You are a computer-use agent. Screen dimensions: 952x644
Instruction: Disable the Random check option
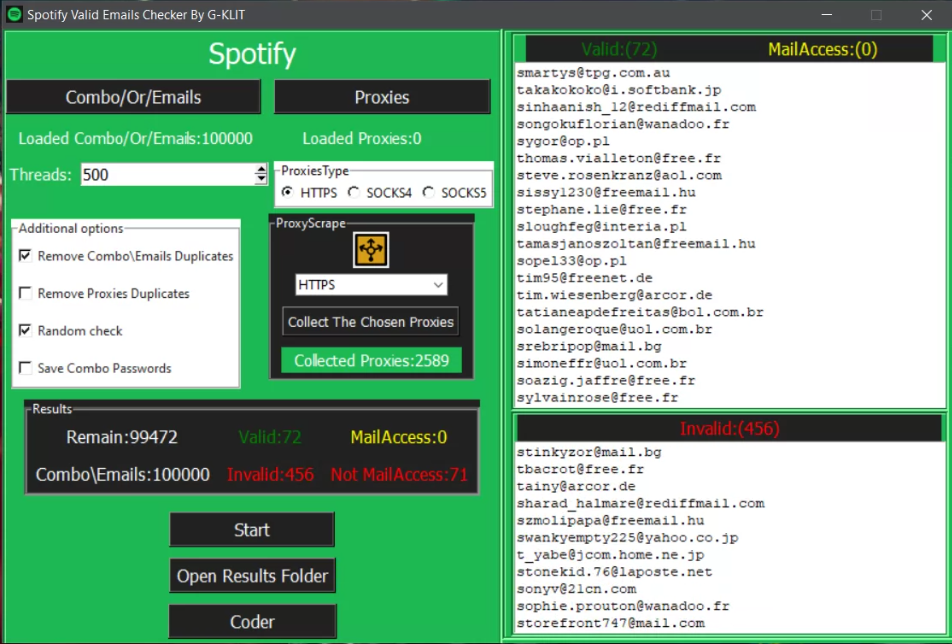pos(25,330)
